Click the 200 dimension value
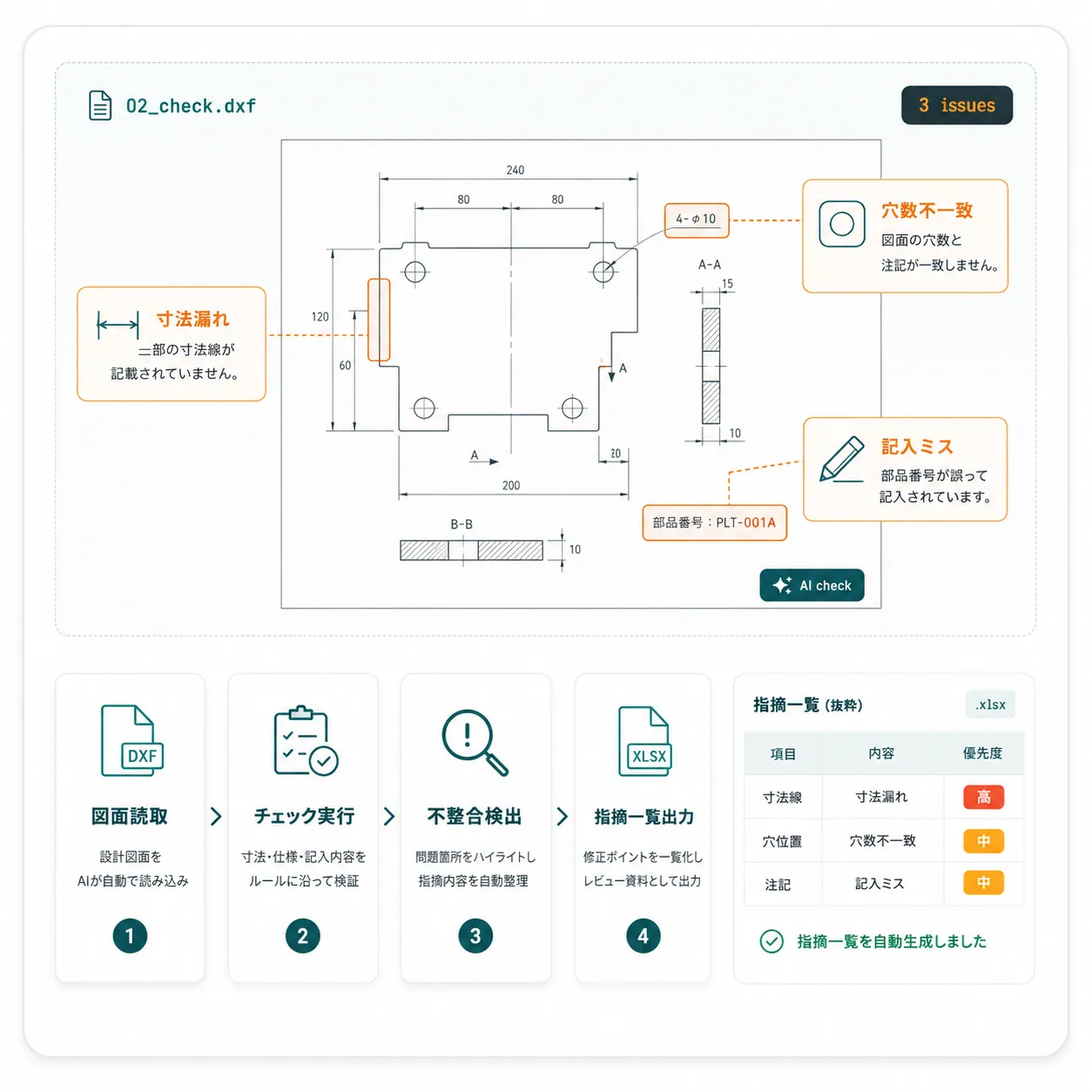Screen dimensions: 1092x1092 [x=511, y=485]
